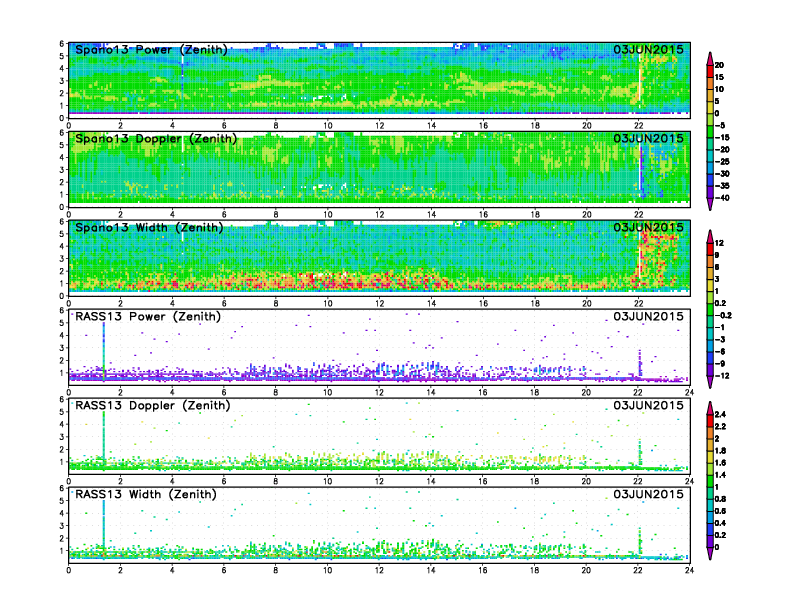Click the 'RASS13 Doppler (Zenith)' panel title
792x612 pixels.
[x=153, y=405]
